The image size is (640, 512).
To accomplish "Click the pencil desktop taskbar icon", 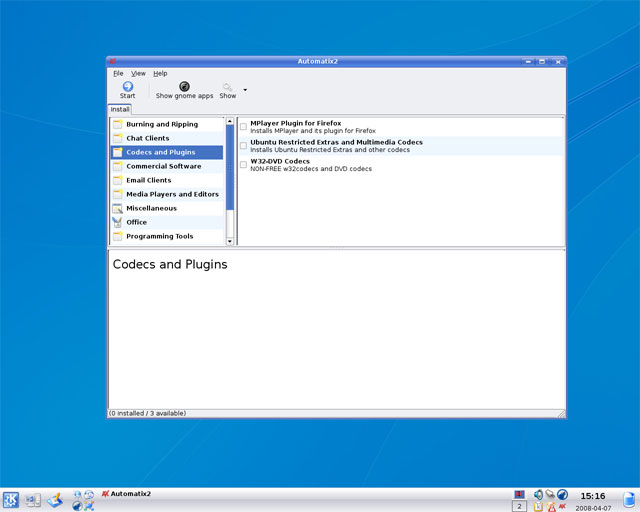I will 55,500.
